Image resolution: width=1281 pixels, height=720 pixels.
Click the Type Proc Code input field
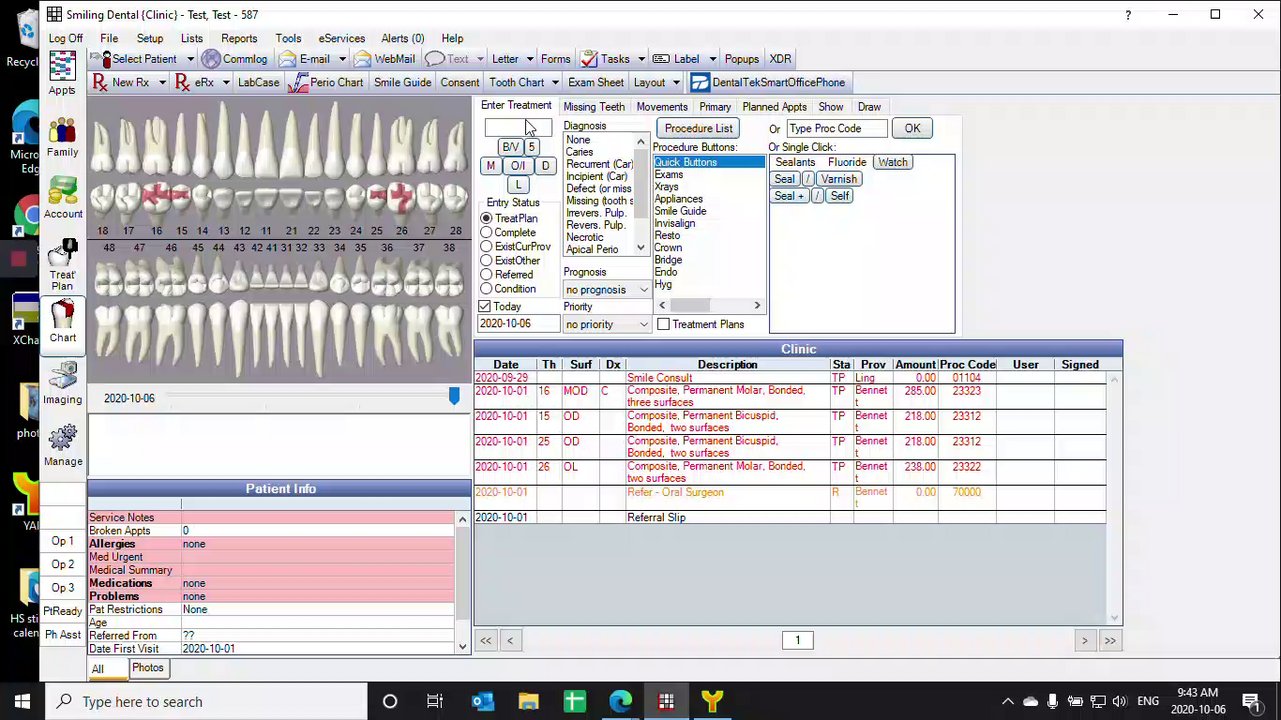tap(836, 128)
